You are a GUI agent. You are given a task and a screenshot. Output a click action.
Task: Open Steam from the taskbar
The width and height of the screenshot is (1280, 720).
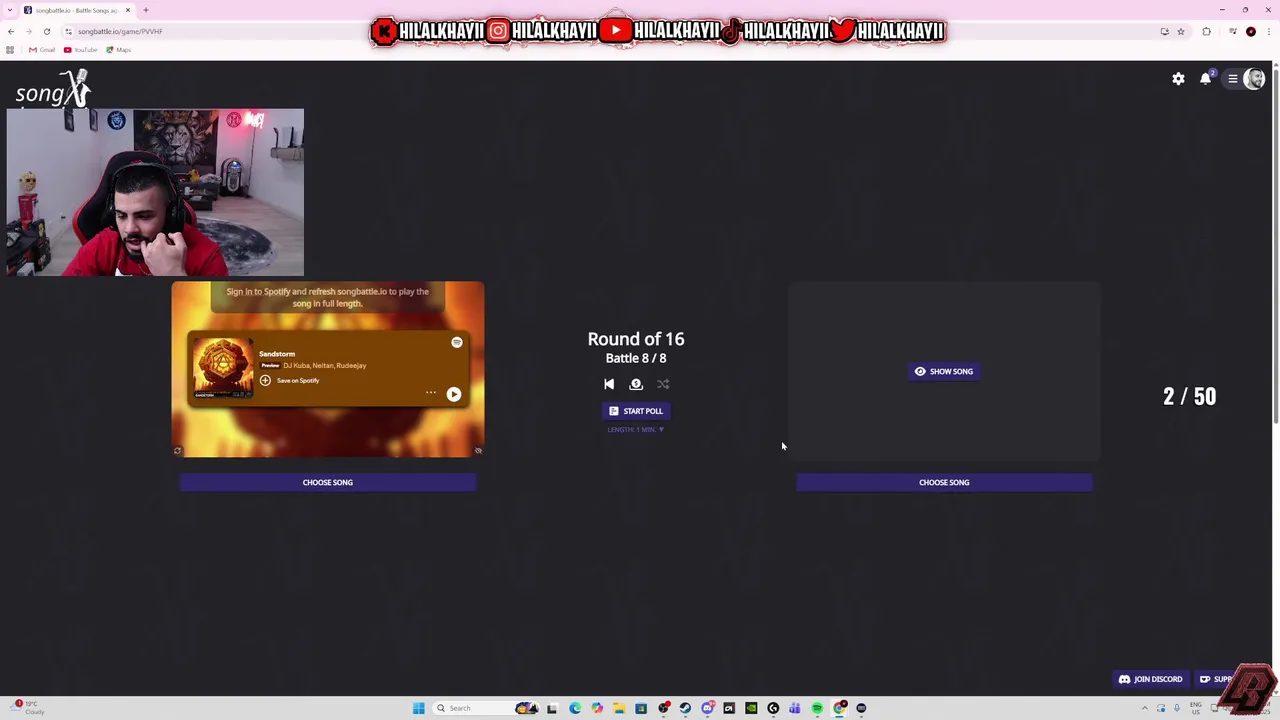tap(685, 708)
